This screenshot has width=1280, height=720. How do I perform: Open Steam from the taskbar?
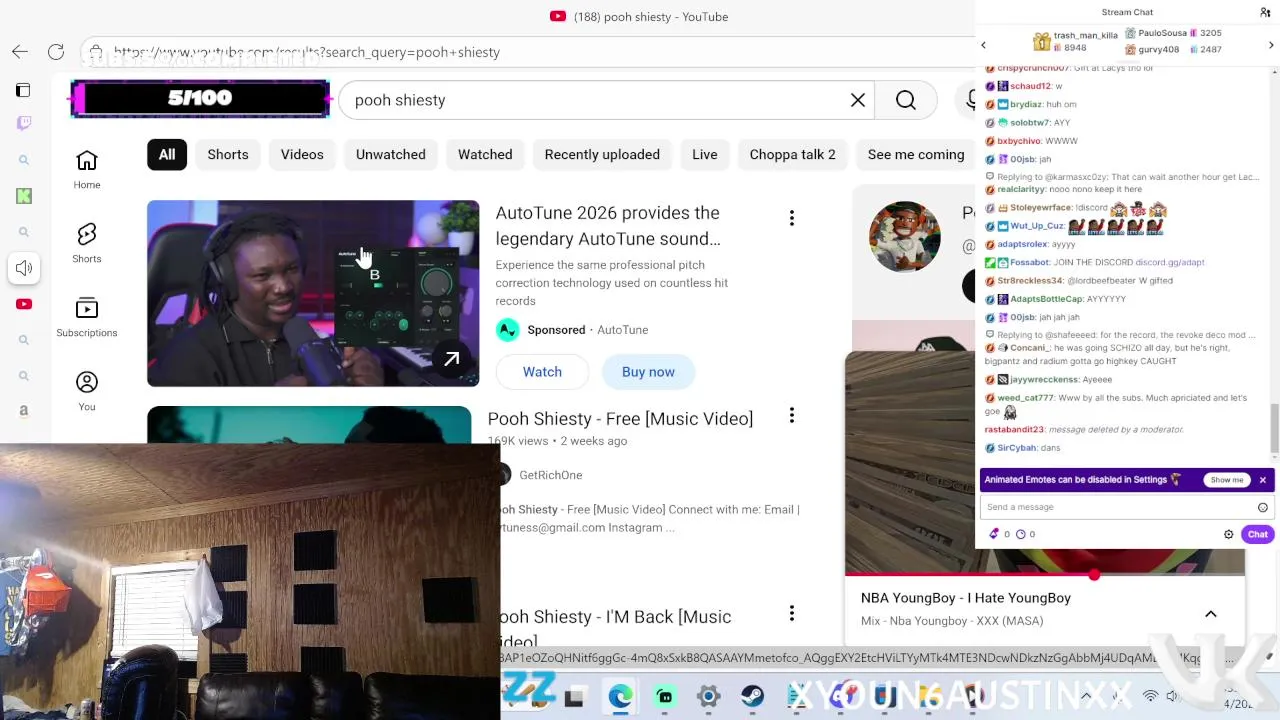(x=752, y=697)
